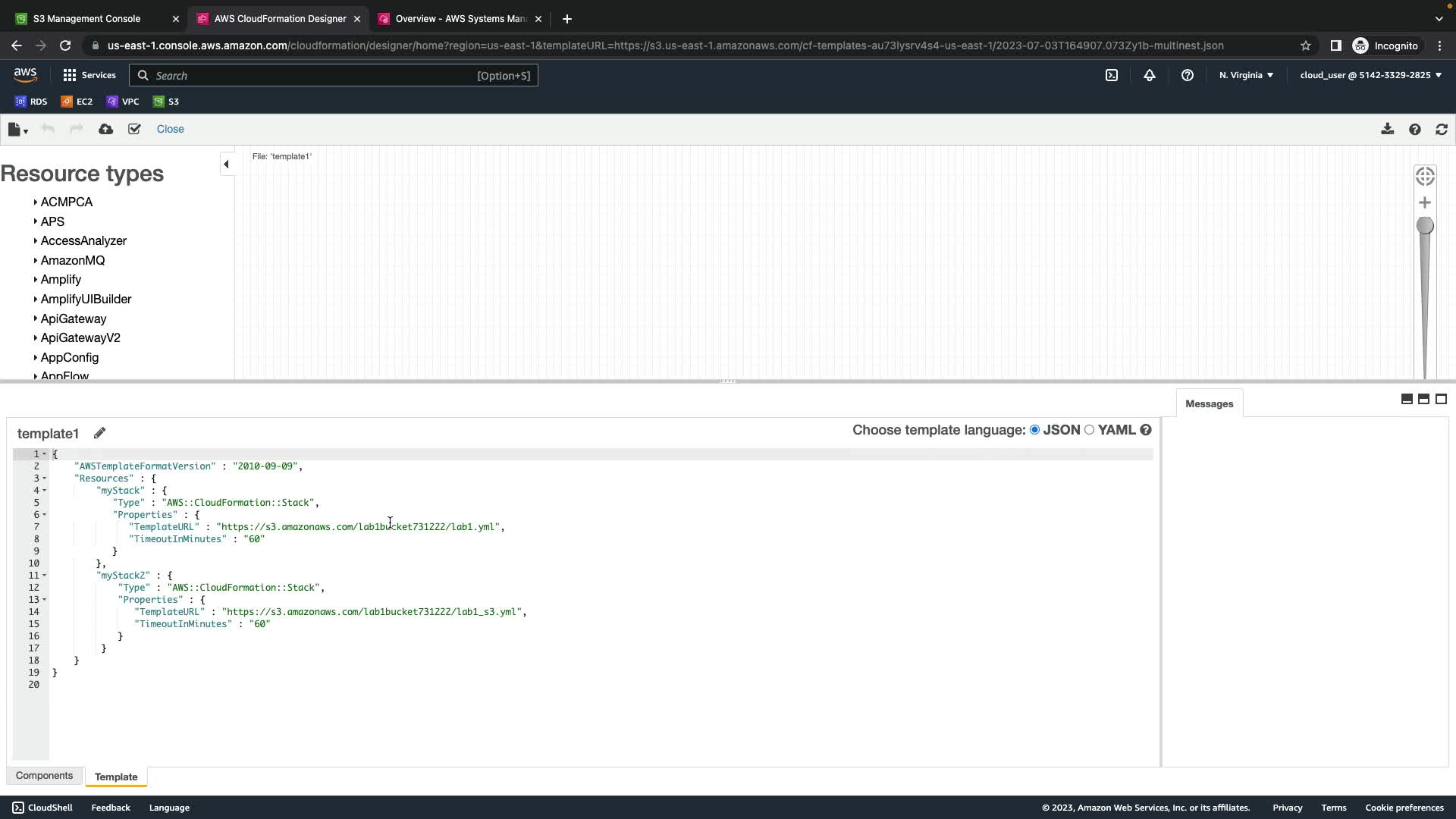Screen dimensions: 1456x819
Task: Open the notifications bell icon
Action: [x=1150, y=75]
